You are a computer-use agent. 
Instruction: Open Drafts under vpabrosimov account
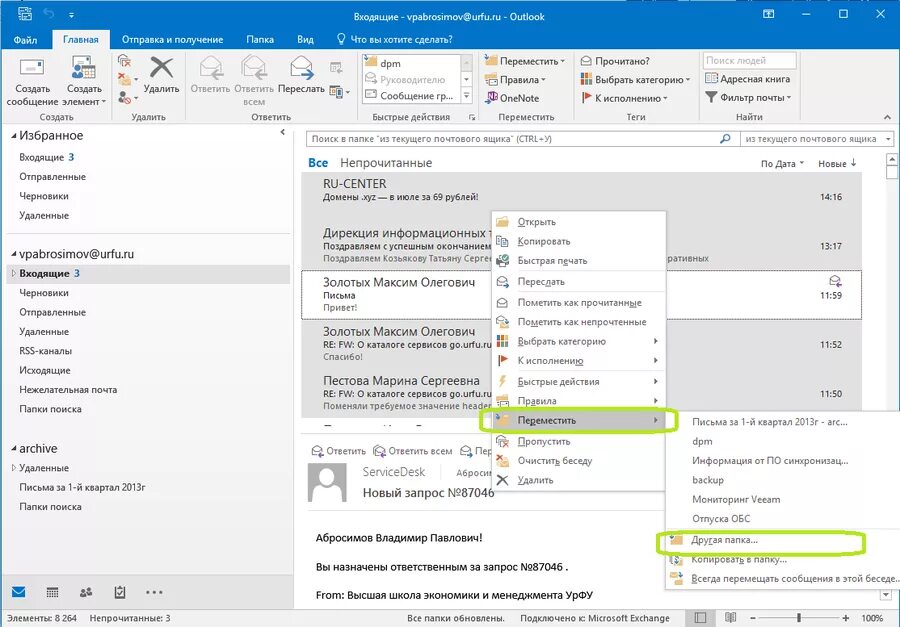[44, 293]
